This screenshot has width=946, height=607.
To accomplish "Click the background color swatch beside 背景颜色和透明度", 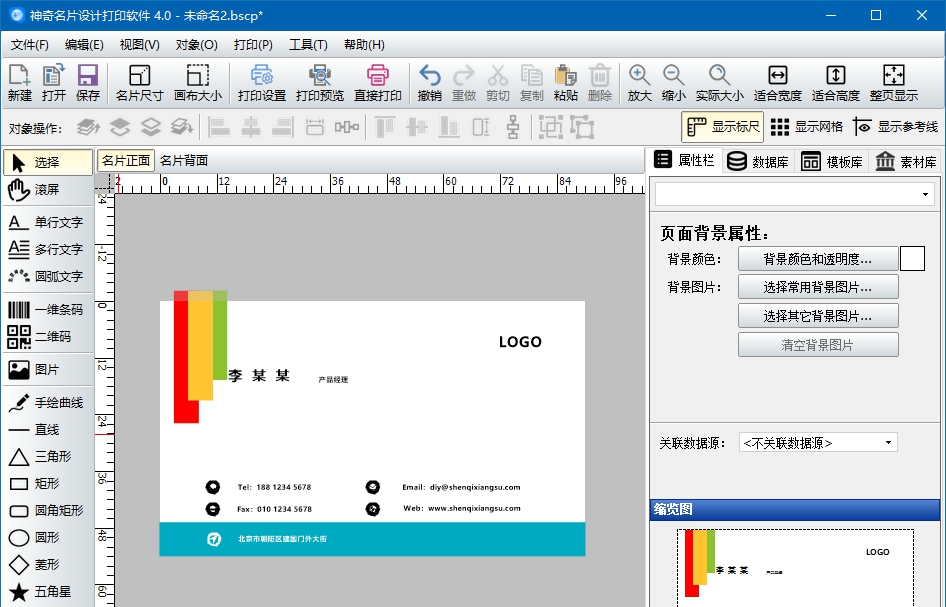I will (912, 258).
